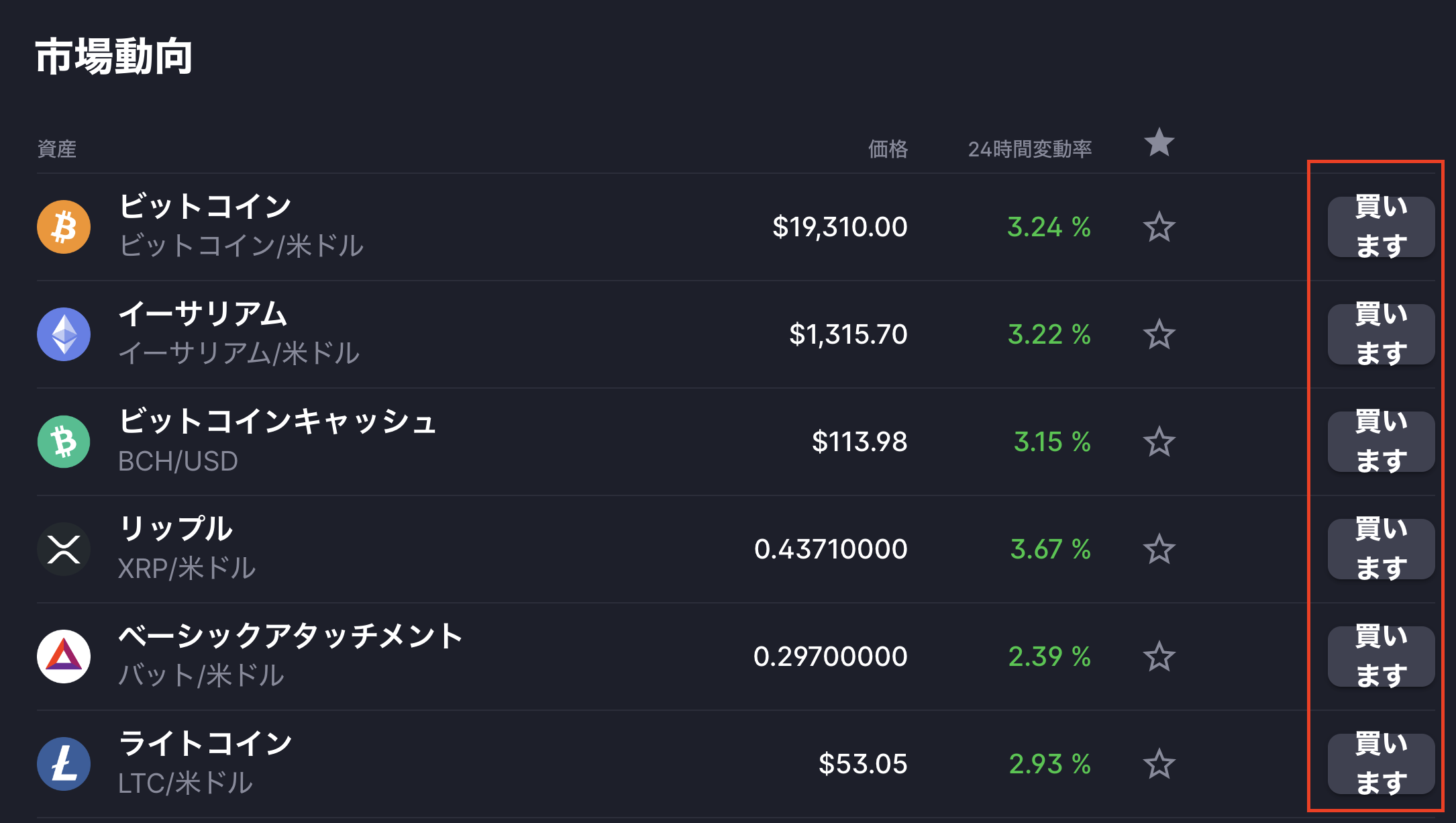Click the Basic Attention Token triangle icon
Image resolution: width=1456 pixels, height=823 pixels.
coord(64,657)
